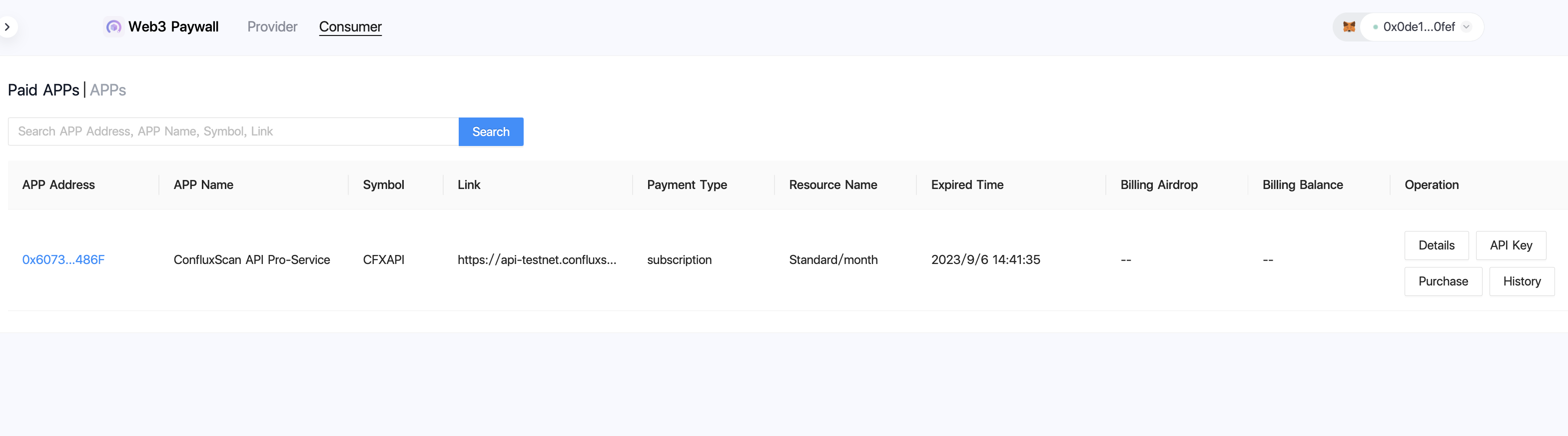Image resolution: width=1568 pixels, height=436 pixels.
Task: Focus the Search APP Address input field
Action: point(233,131)
